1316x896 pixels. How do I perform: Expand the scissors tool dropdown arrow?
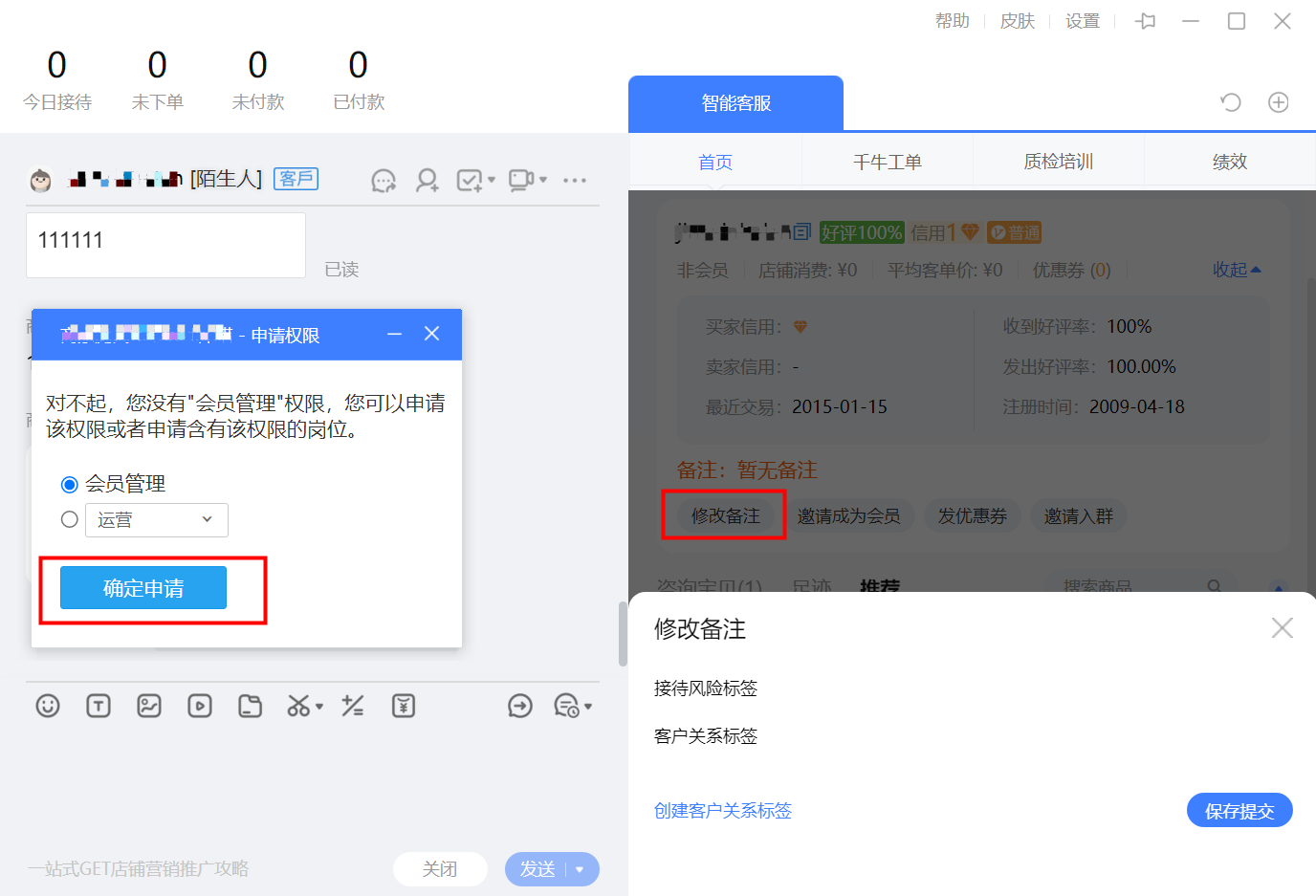point(319,707)
